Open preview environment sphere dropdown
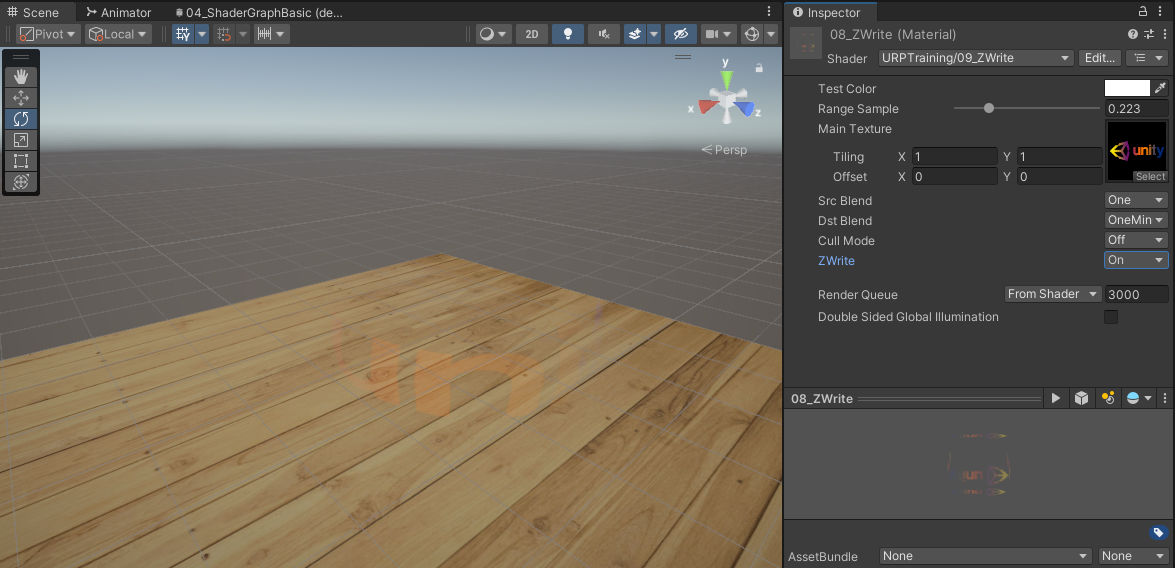1175x568 pixels. coord(1139,398)
